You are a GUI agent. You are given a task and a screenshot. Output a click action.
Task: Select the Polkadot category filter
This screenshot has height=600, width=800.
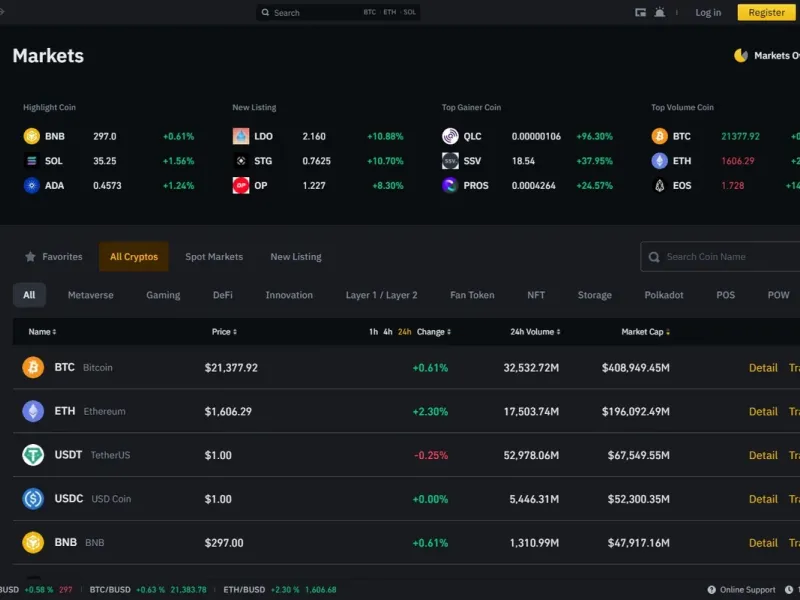[663, 295]
